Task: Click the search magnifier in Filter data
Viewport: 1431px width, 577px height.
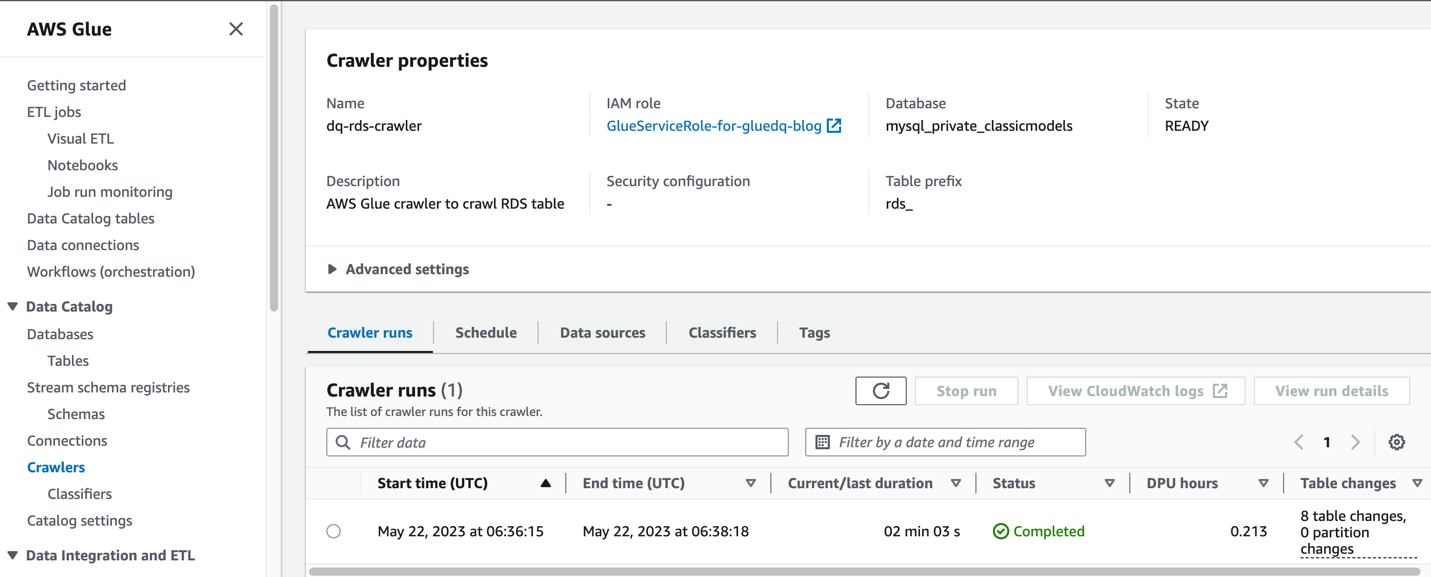Action: [x=343, y=442]
